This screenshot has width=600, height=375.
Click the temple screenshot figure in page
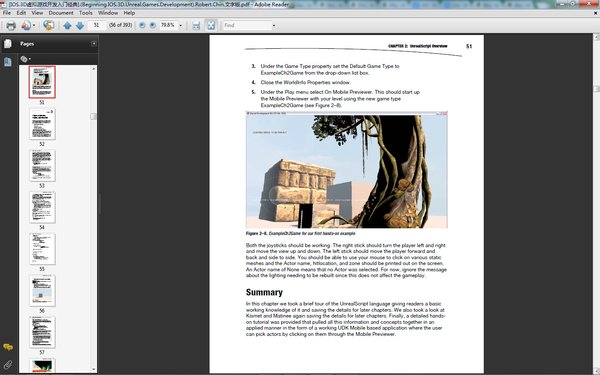[347, 170]
